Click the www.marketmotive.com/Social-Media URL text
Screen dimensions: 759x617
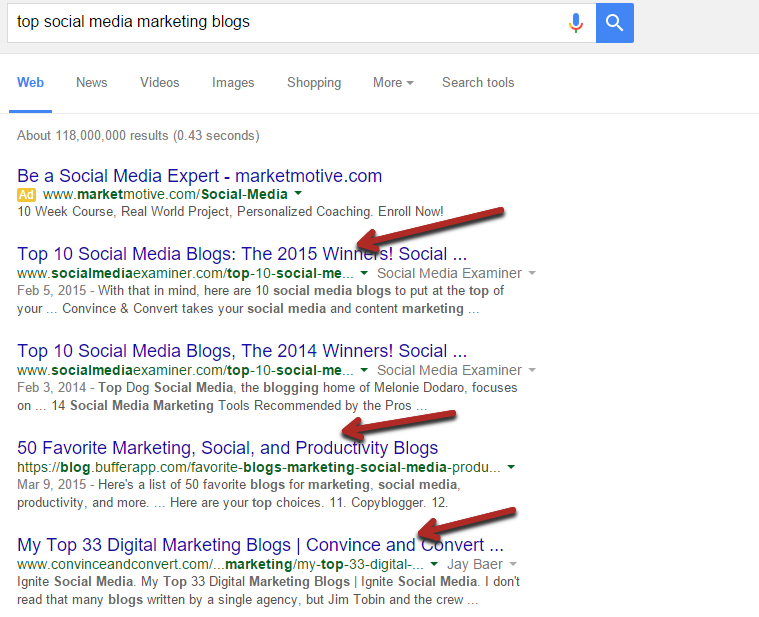click(x=165, y=195)
